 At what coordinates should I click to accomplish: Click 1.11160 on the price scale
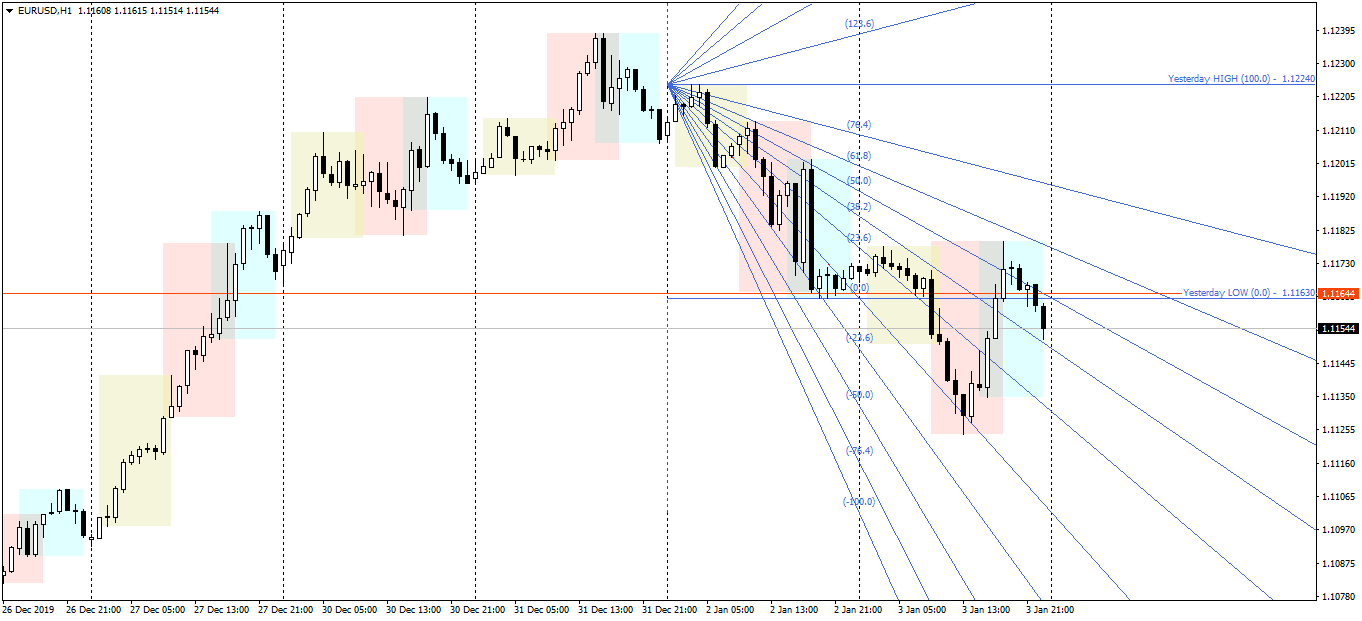point(1337,464)
